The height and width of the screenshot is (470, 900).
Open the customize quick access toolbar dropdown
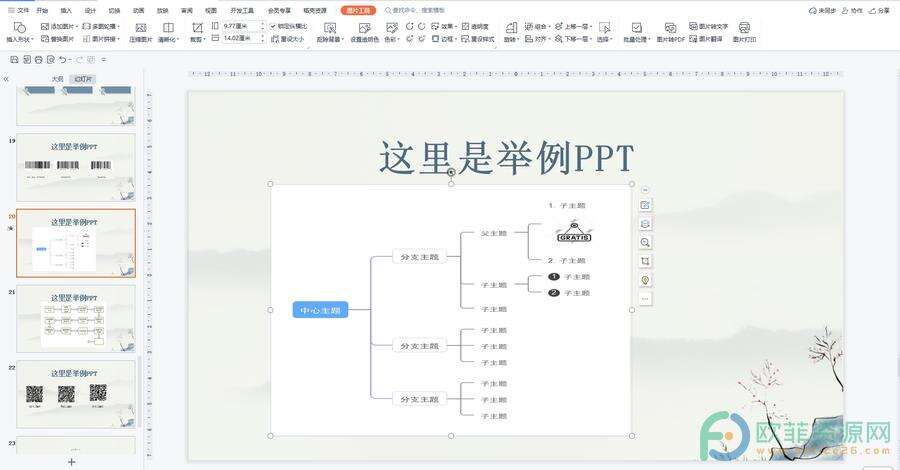coord(104,59)
